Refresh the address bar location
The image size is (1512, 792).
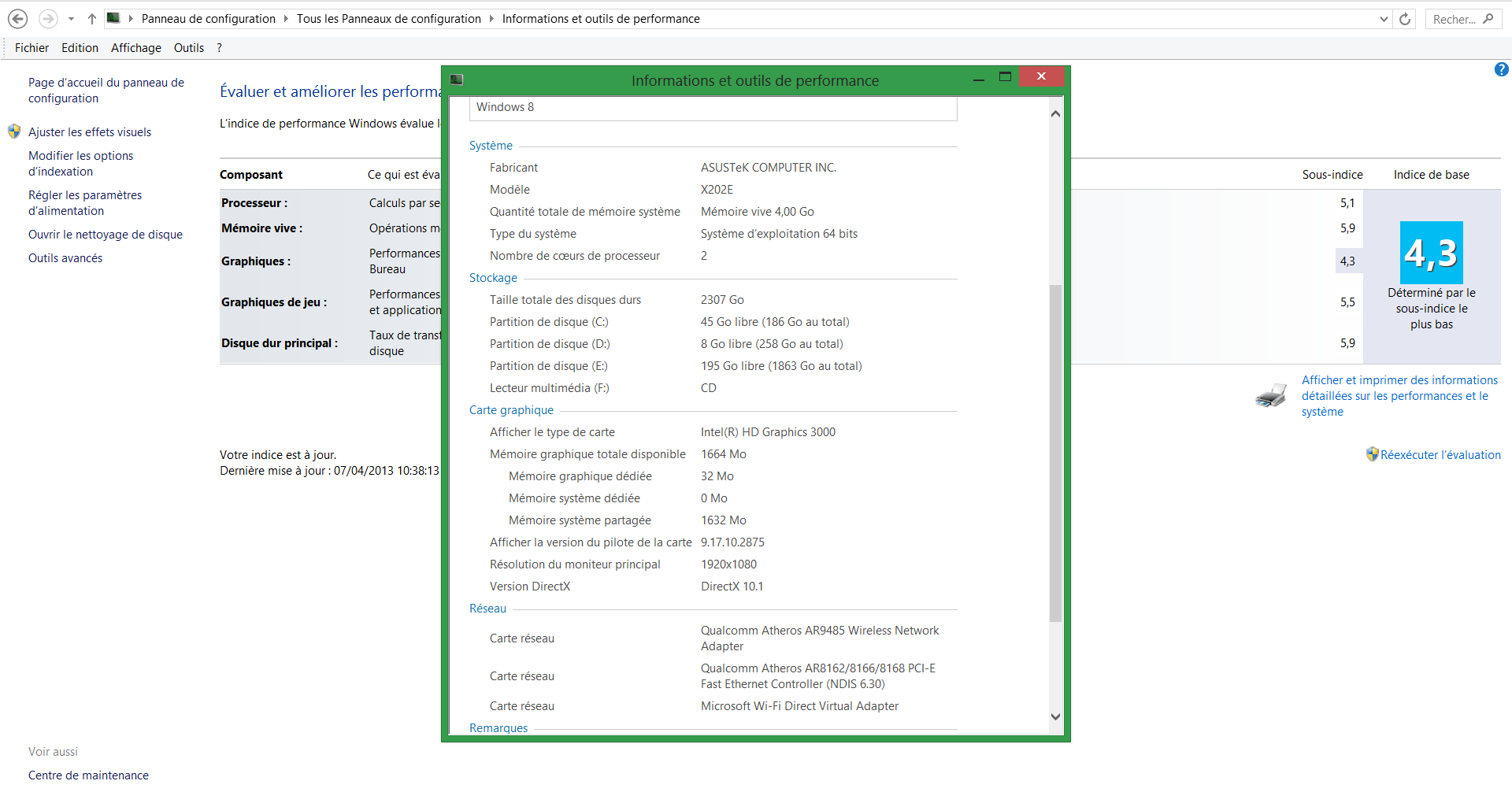click(1405, 19)
